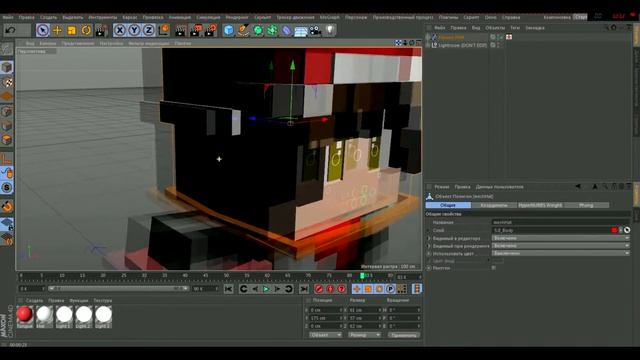Select the Move tool cross icon
Image resolution: width=640 pixels, height=360 pixels.
(x=57, y=30)
